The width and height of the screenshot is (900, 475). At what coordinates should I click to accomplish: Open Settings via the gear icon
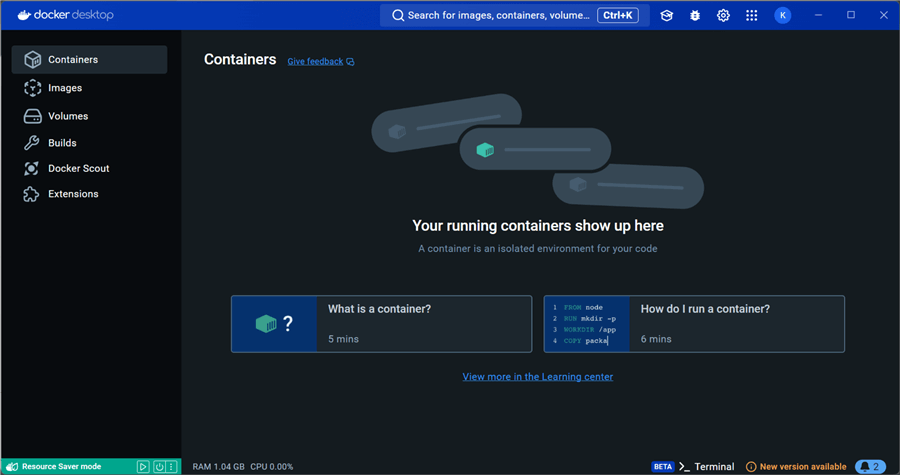723,15
